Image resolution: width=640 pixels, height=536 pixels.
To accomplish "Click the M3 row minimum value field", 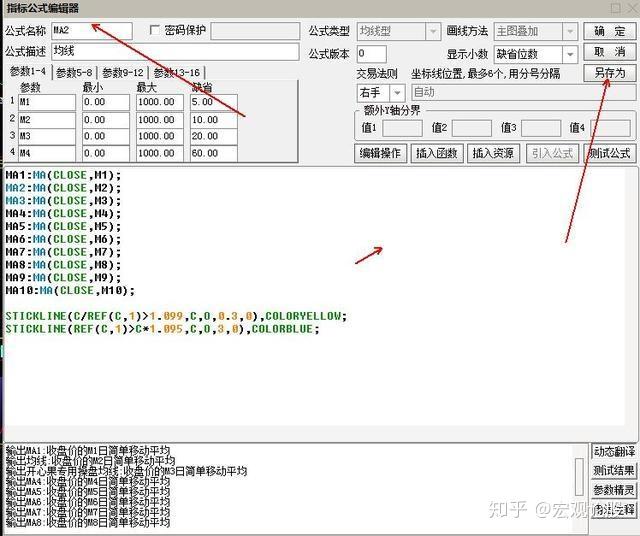I will [106, 136].
